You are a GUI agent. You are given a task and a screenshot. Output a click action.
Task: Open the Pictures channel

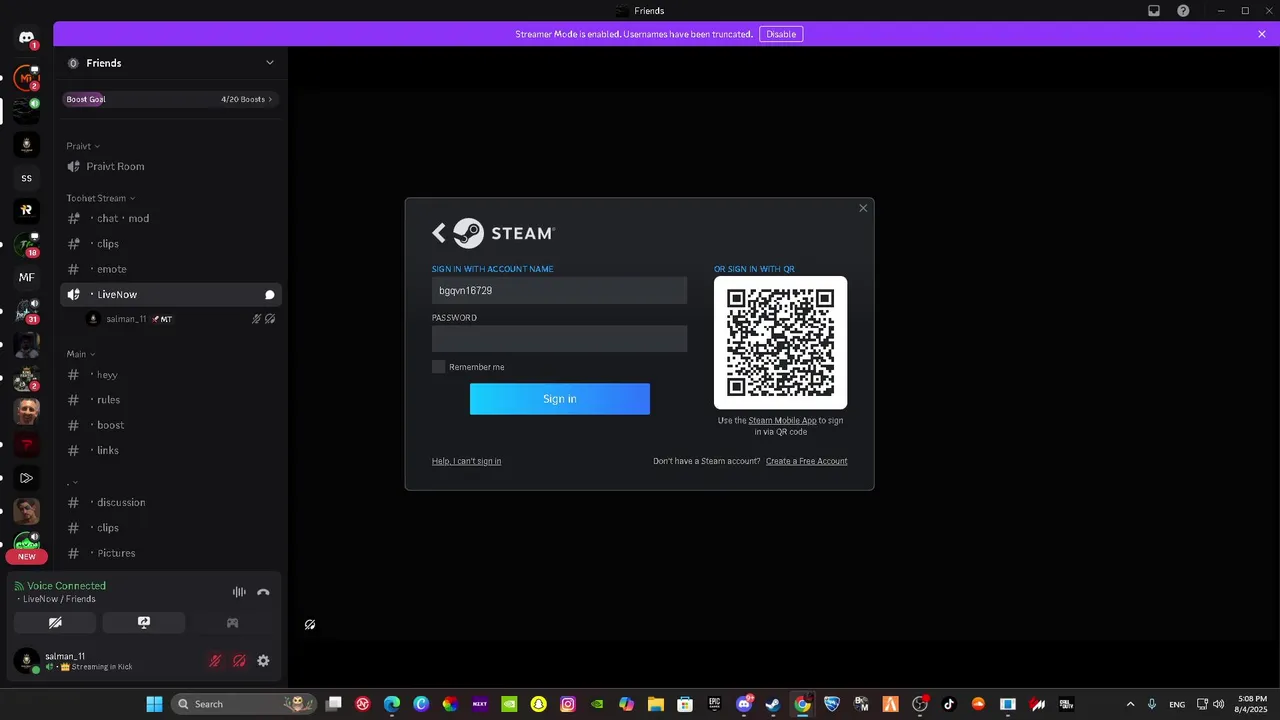(171, 553)
